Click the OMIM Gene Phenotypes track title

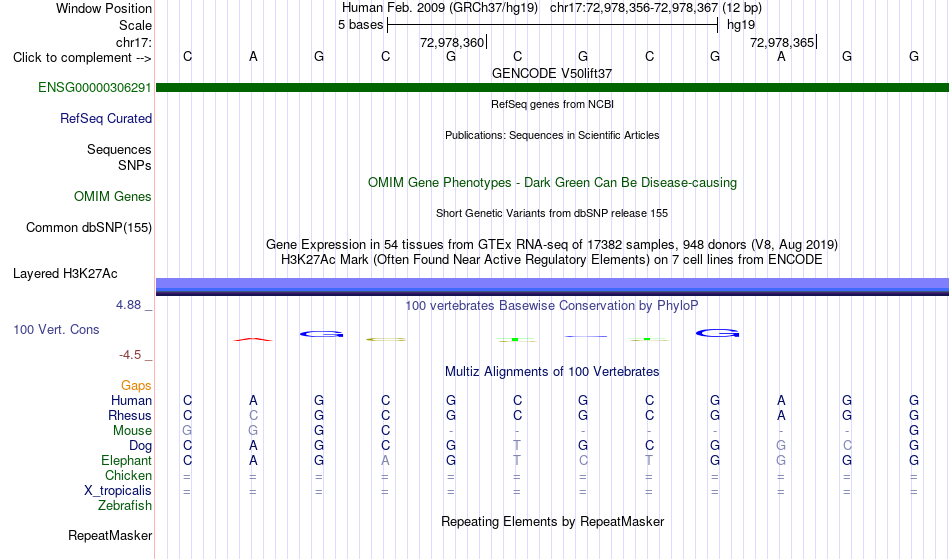click(x=553, y=183)
